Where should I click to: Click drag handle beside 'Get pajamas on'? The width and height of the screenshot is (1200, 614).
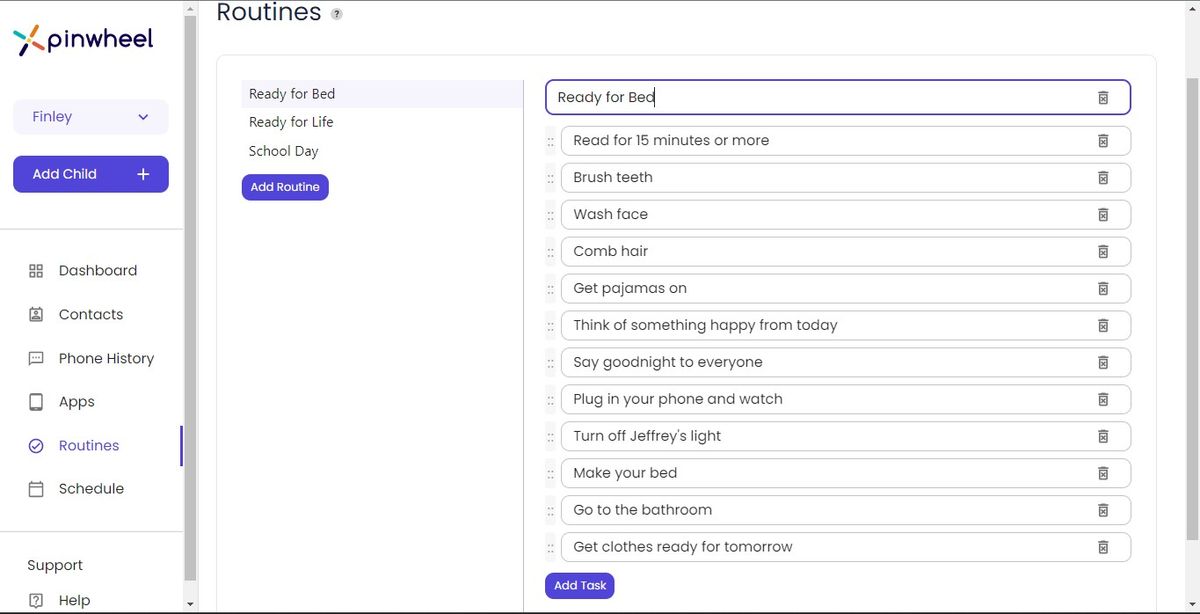coord(551,289)
